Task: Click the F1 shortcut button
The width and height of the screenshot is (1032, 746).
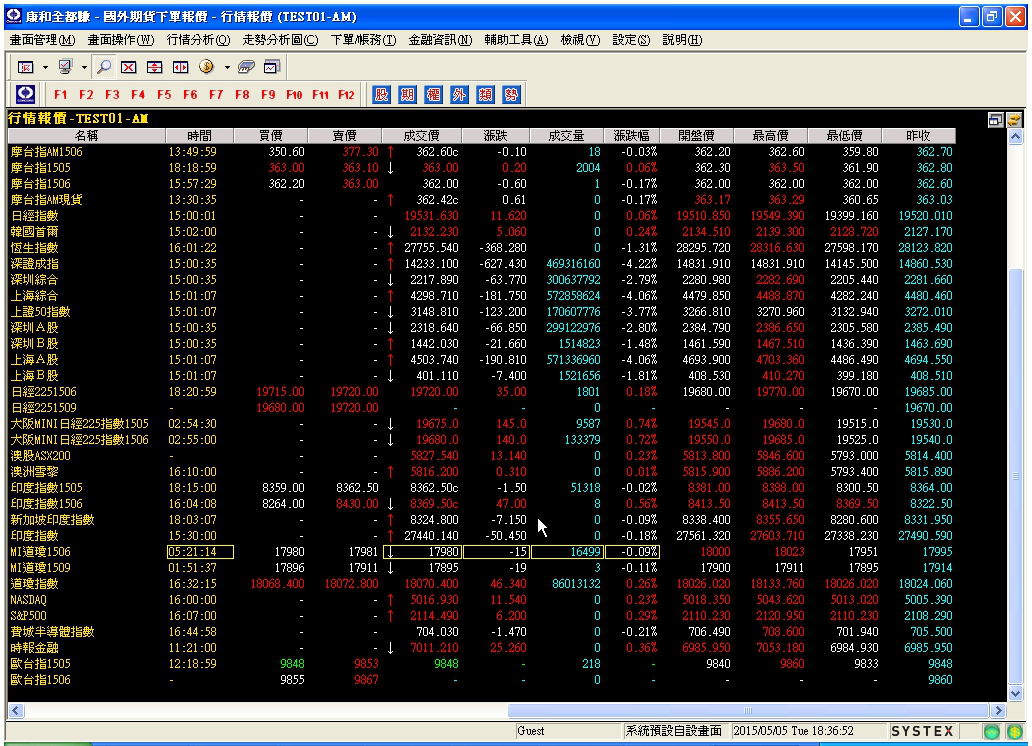Action: [61, 95]
